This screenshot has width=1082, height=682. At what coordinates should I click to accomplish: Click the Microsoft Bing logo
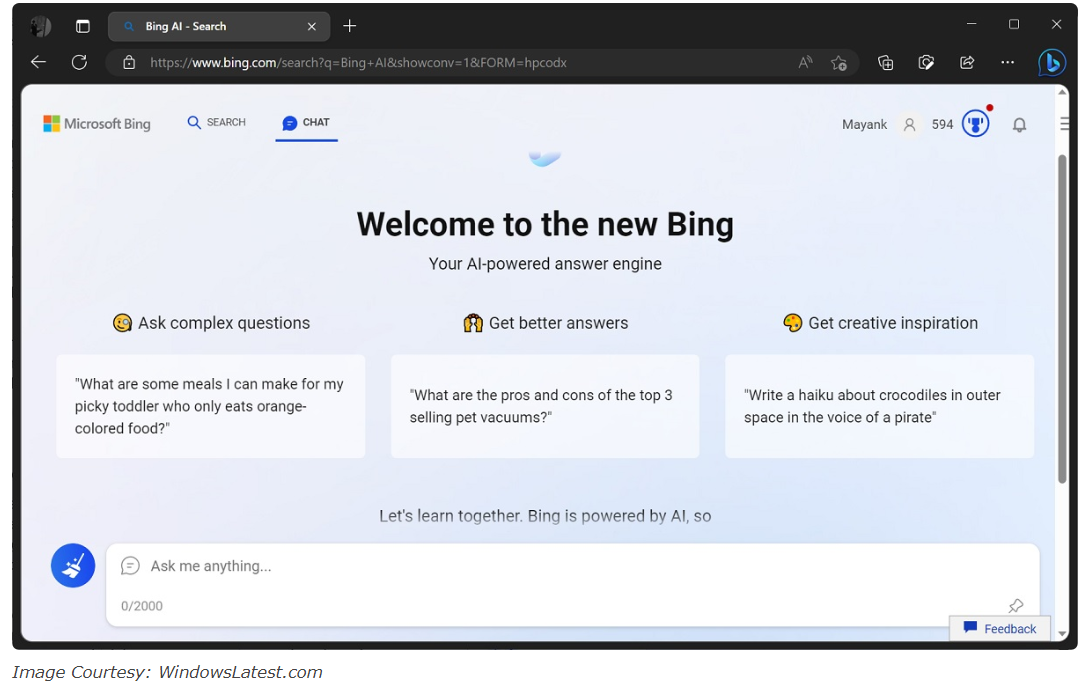click(97, 124)
